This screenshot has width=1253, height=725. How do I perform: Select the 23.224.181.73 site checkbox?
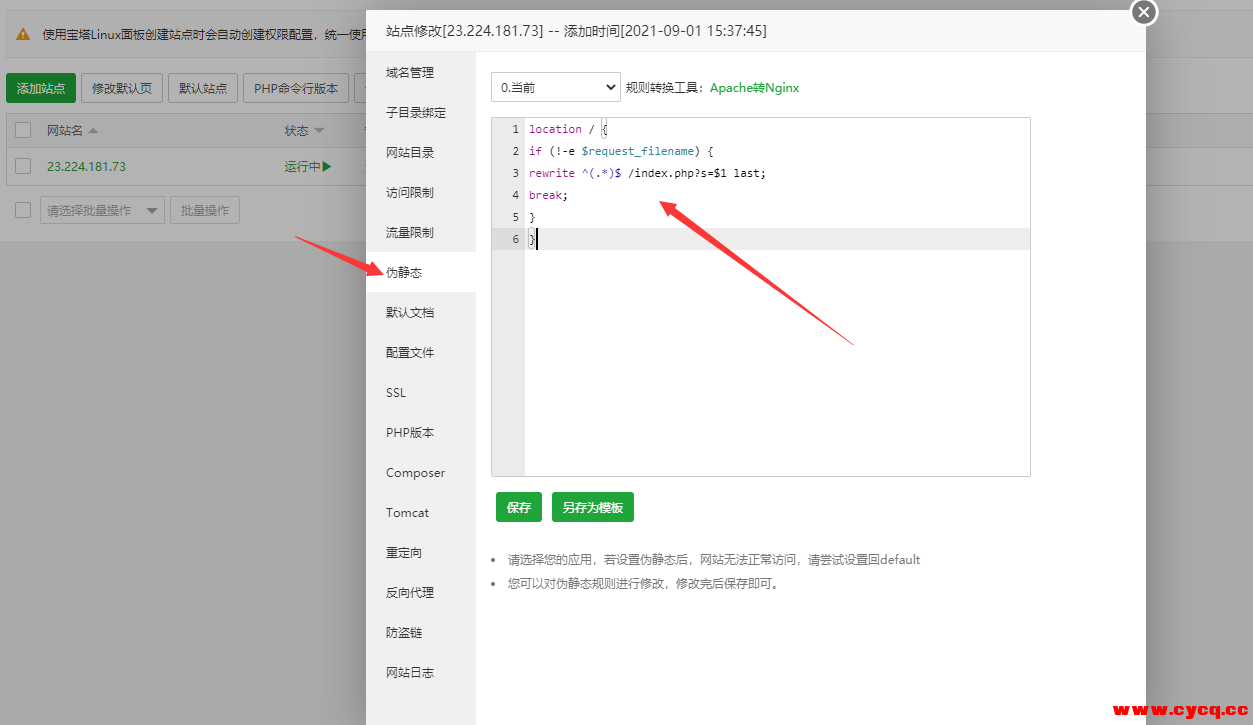click(23, 166)
